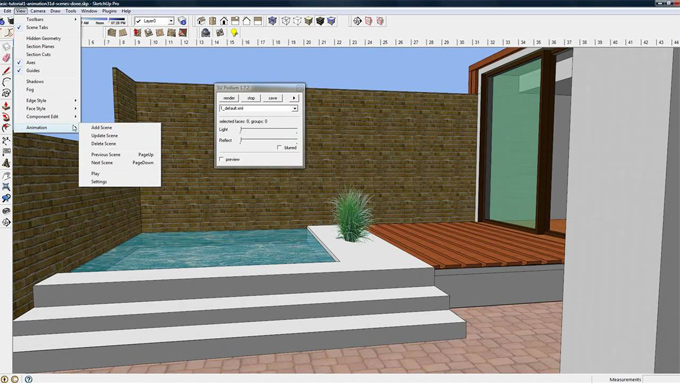Click the Podium render button
This screenshot has width=680, height=383.
(x=229, y=98)
